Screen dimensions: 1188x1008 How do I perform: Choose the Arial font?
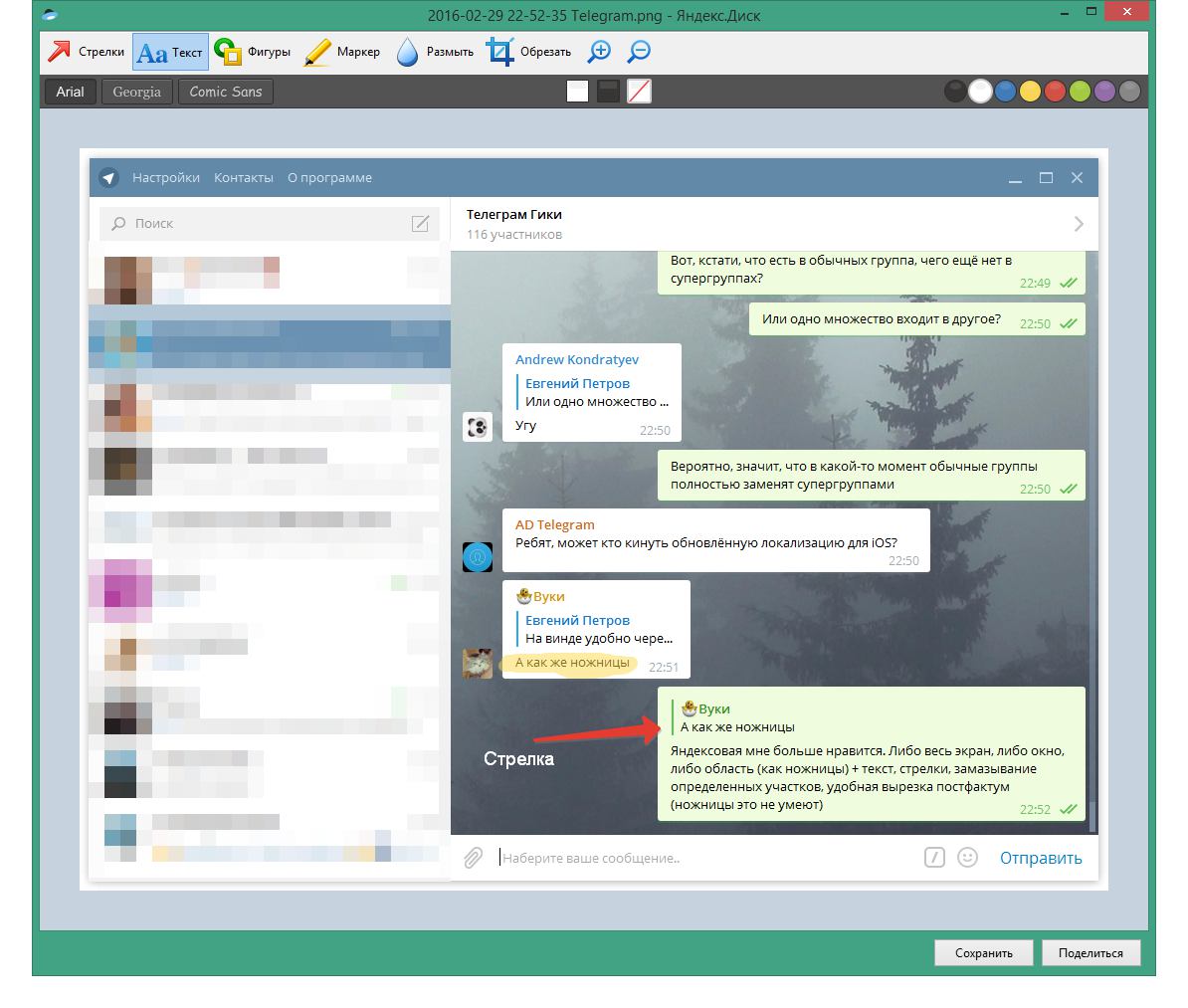coord(71,92)
